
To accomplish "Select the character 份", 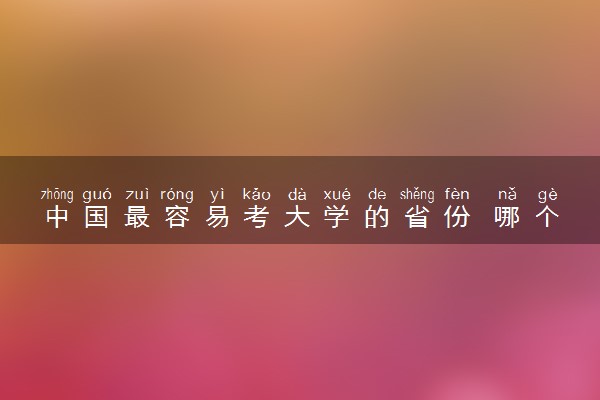I will click(x=457, y=217).
